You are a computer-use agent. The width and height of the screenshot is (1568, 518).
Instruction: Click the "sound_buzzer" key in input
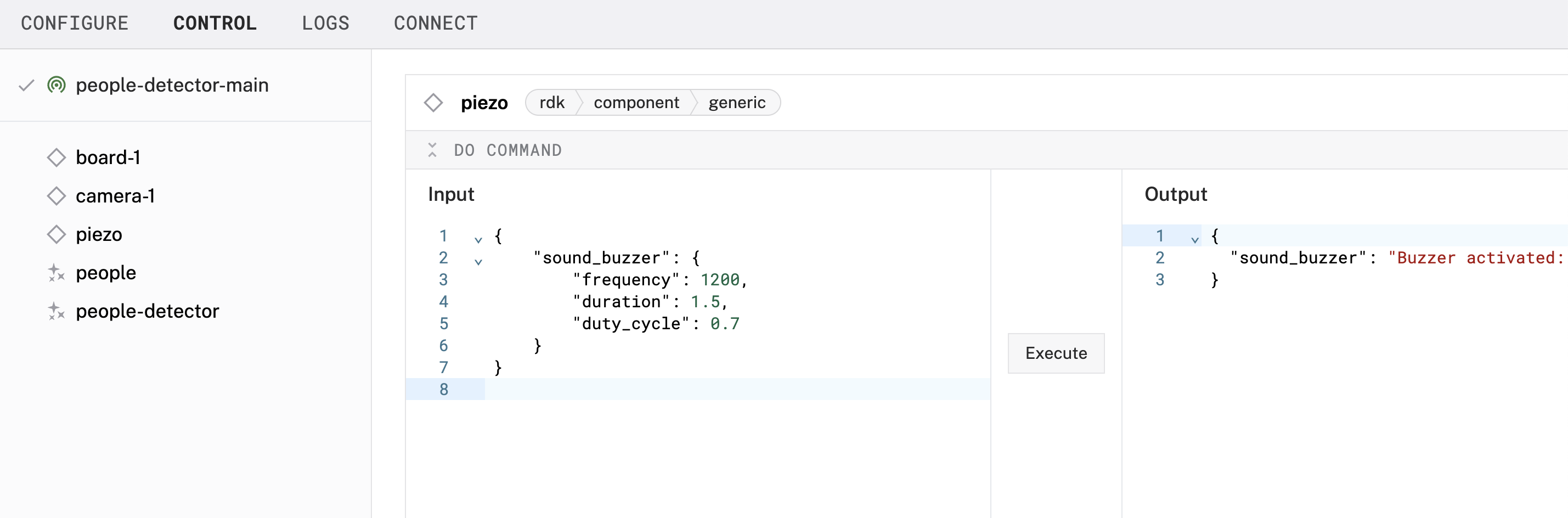[601, 257]
